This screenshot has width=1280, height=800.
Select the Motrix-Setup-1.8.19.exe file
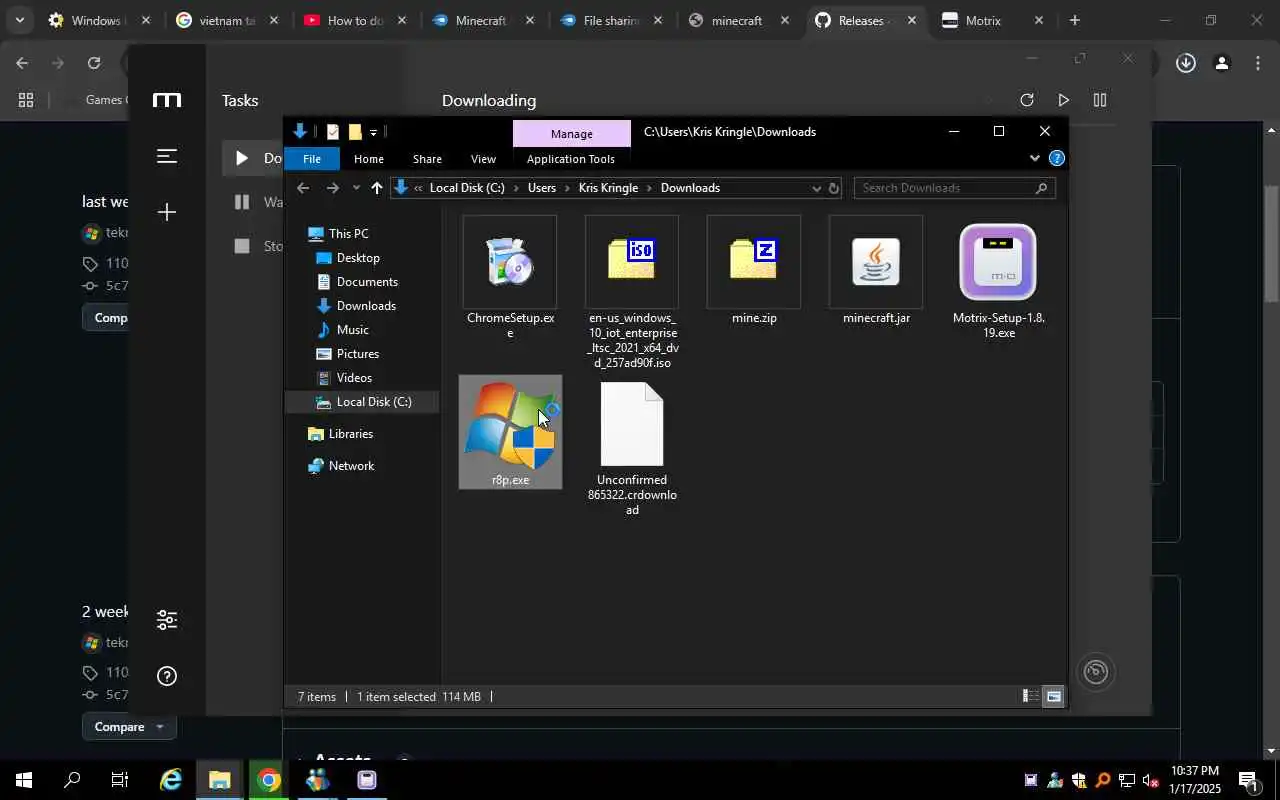click(x=998, y=262)
